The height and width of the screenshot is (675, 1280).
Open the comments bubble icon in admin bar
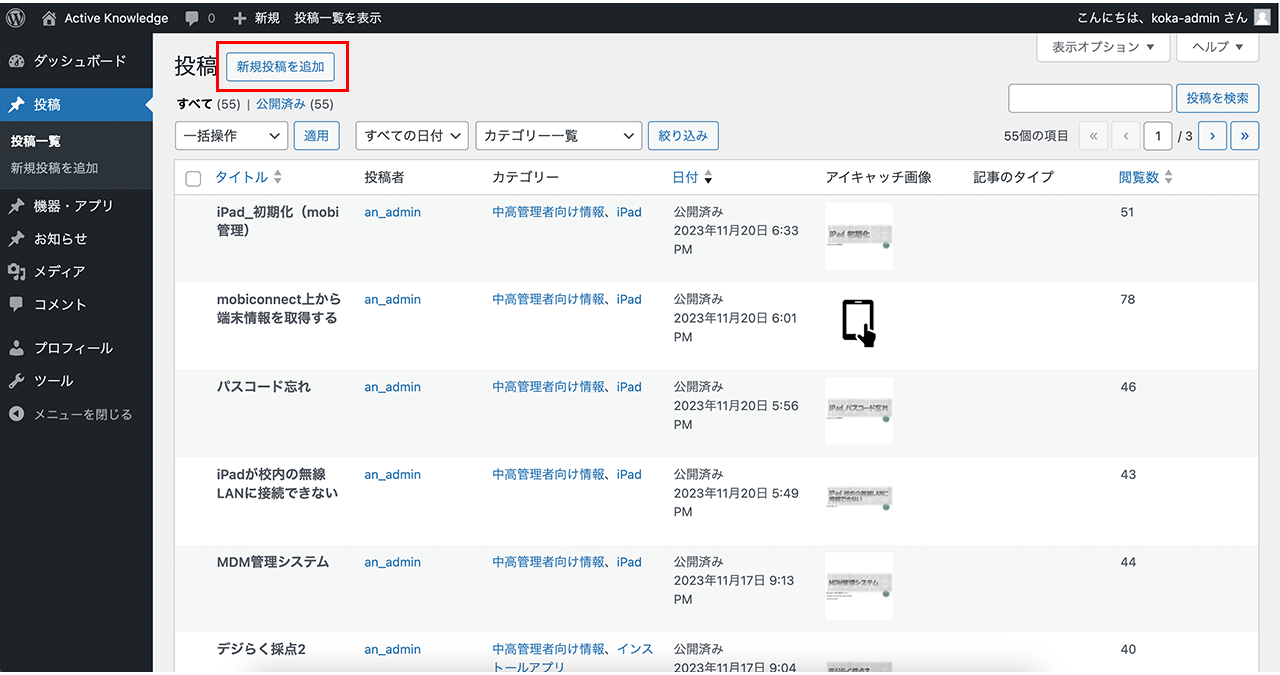191,18
